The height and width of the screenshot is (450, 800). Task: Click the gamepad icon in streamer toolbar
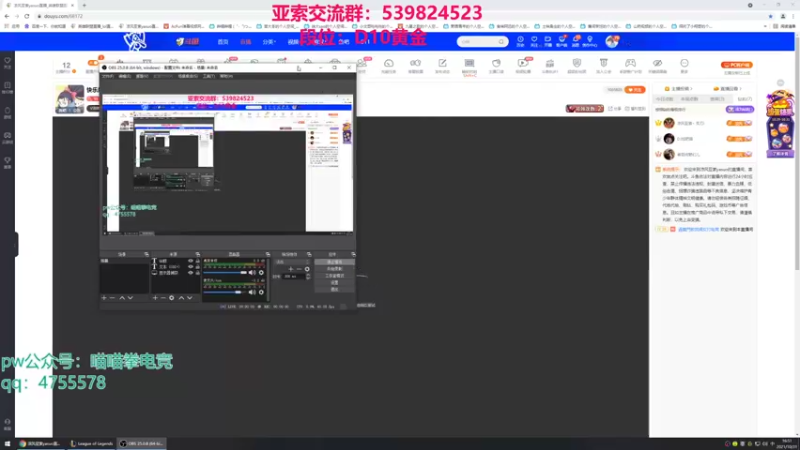pyautogui.click(x=631, y=65)
